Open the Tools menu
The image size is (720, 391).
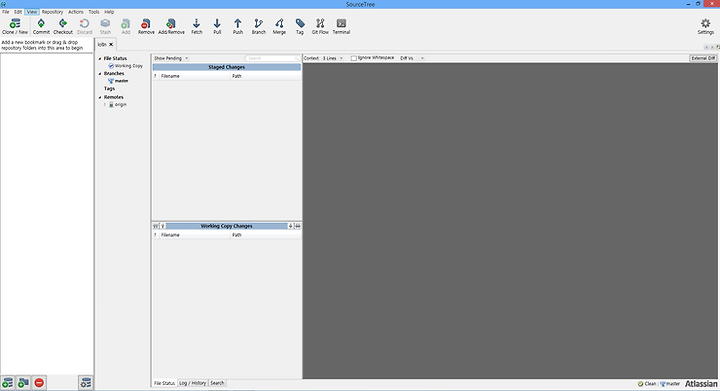(94, 12)
